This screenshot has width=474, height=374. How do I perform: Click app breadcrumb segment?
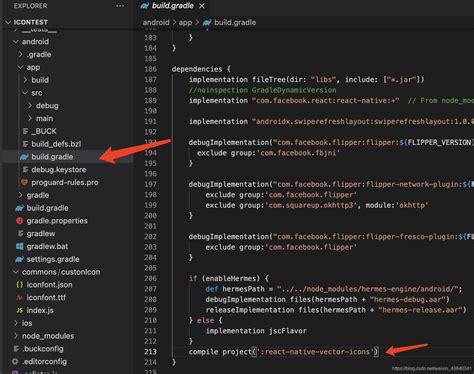click(x=185, y=23)
